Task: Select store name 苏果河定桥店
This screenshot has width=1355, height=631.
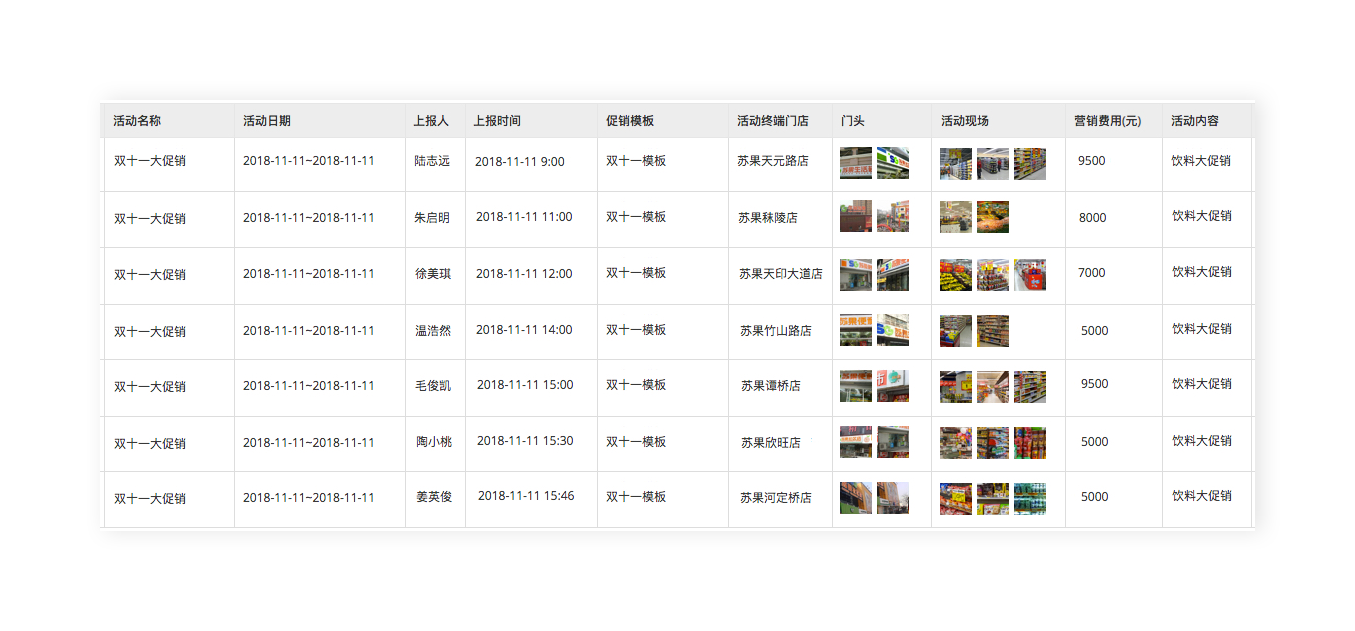Action: click(775, 498)
